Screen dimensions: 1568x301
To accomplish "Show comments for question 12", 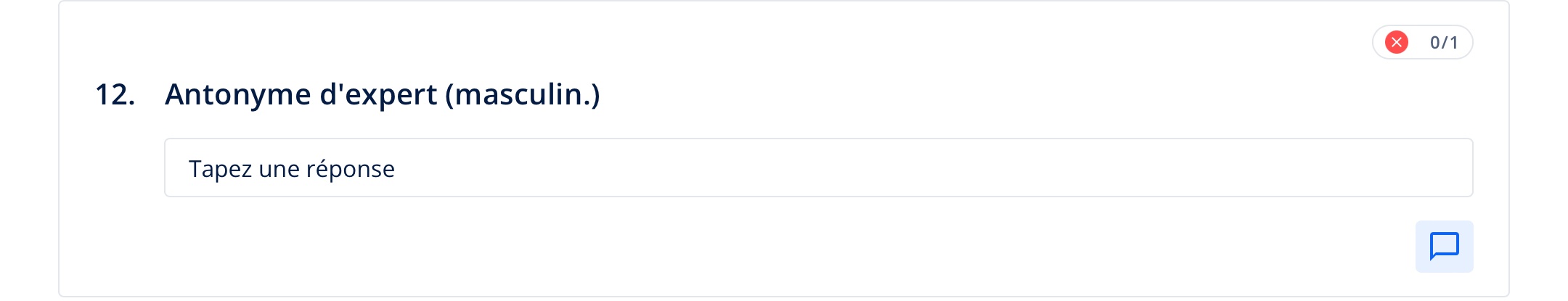I will pos(1444,247).
